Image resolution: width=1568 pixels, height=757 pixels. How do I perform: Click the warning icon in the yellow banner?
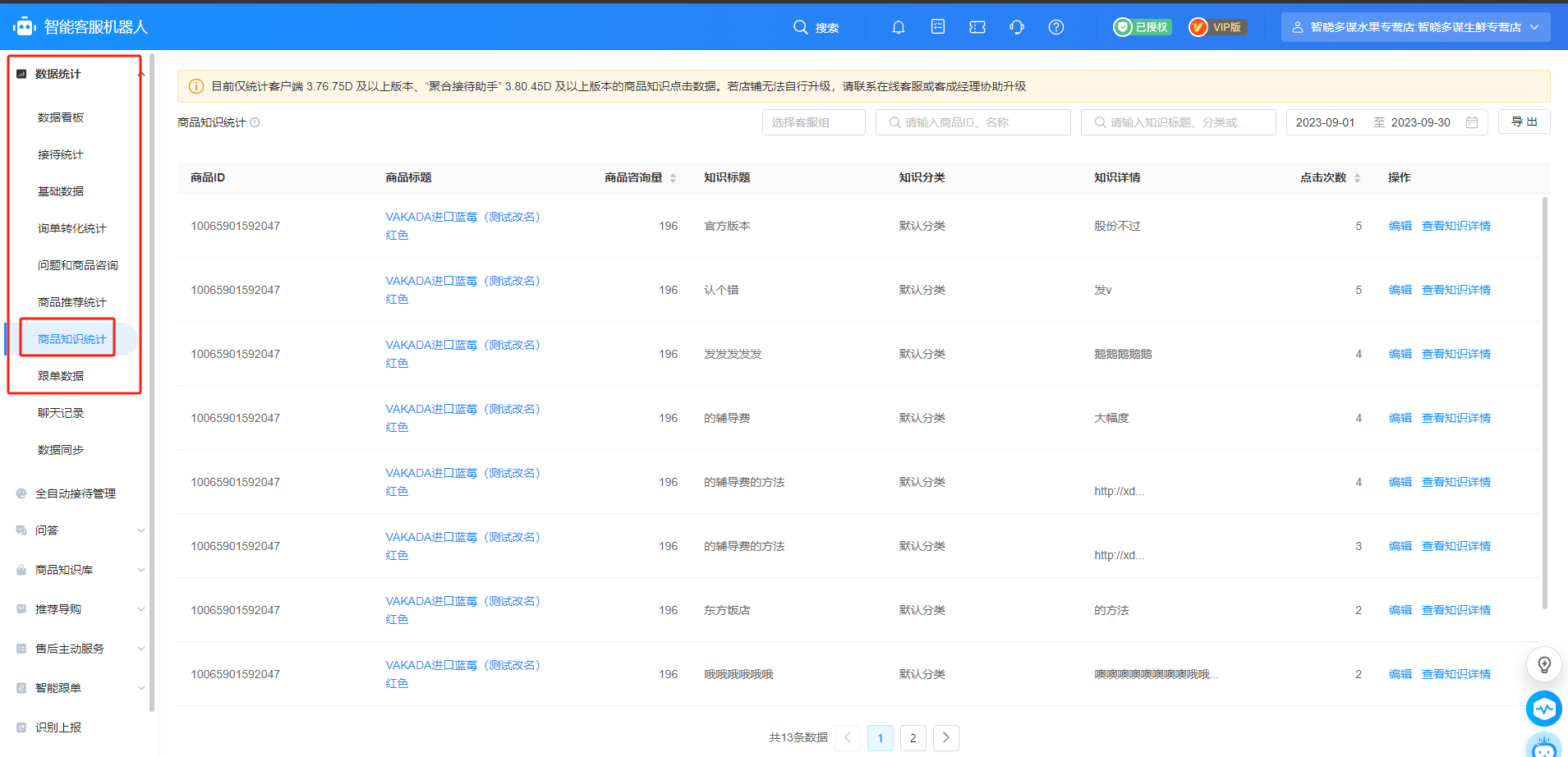pyautogui.click(x=196, y=86)
